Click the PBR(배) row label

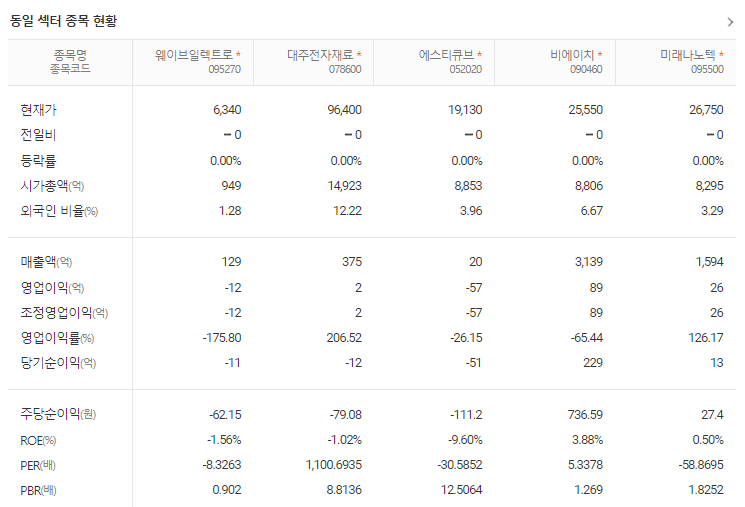click(x=38, y=490)
